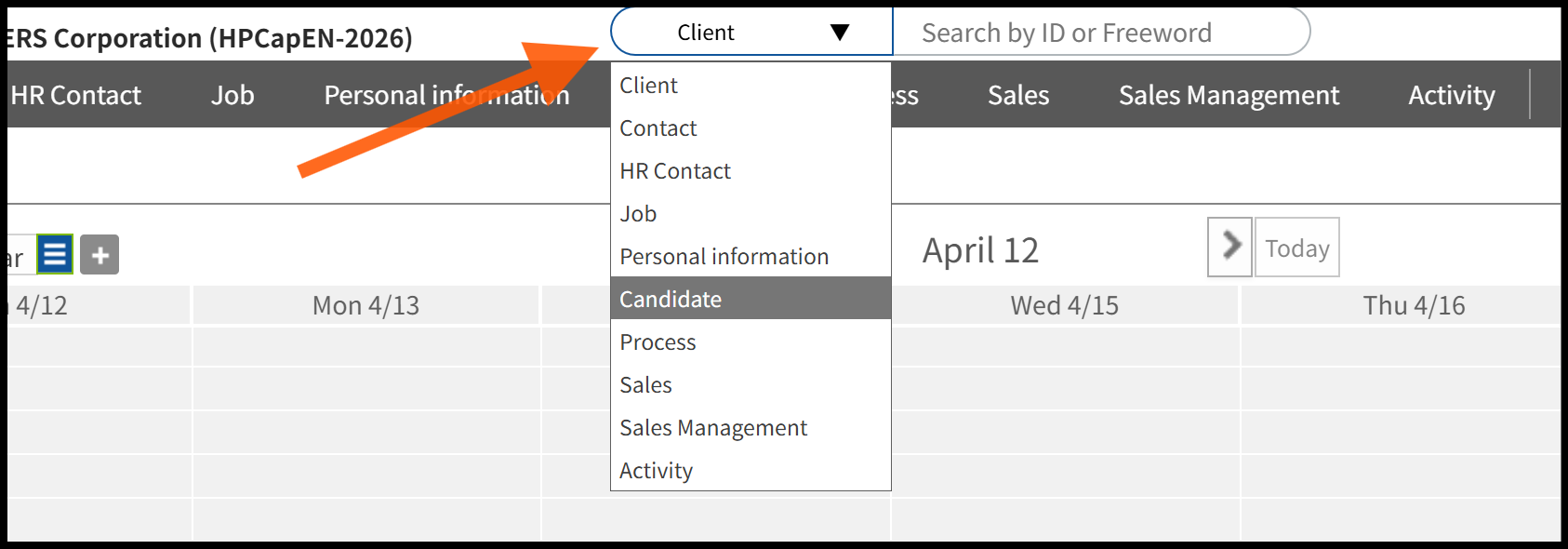Select Job option in the dropdown
This screenshot has height=549, width=1568.
click(x=638, y=214)
